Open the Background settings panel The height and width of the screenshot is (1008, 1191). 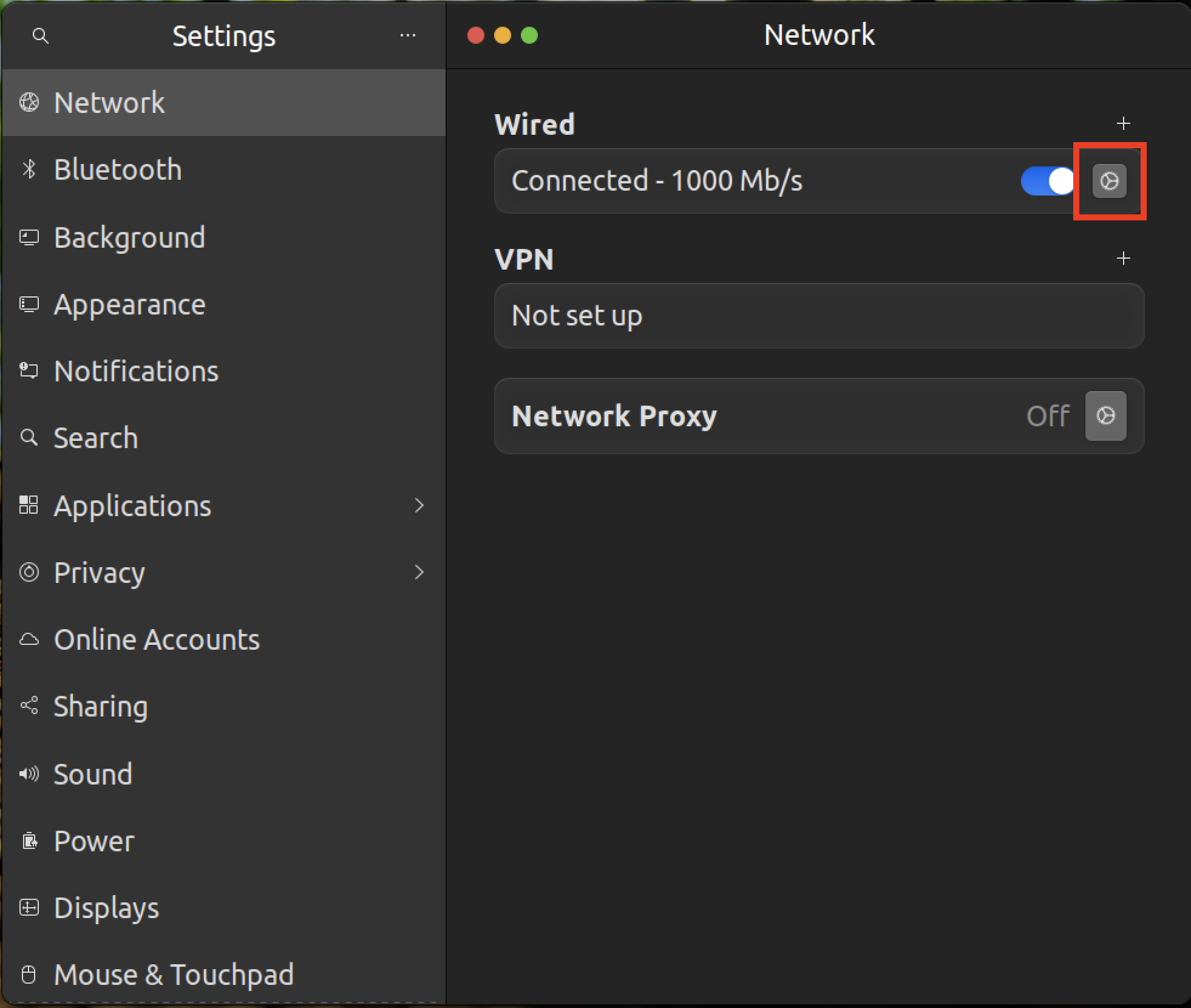click(x=129, y=237)
